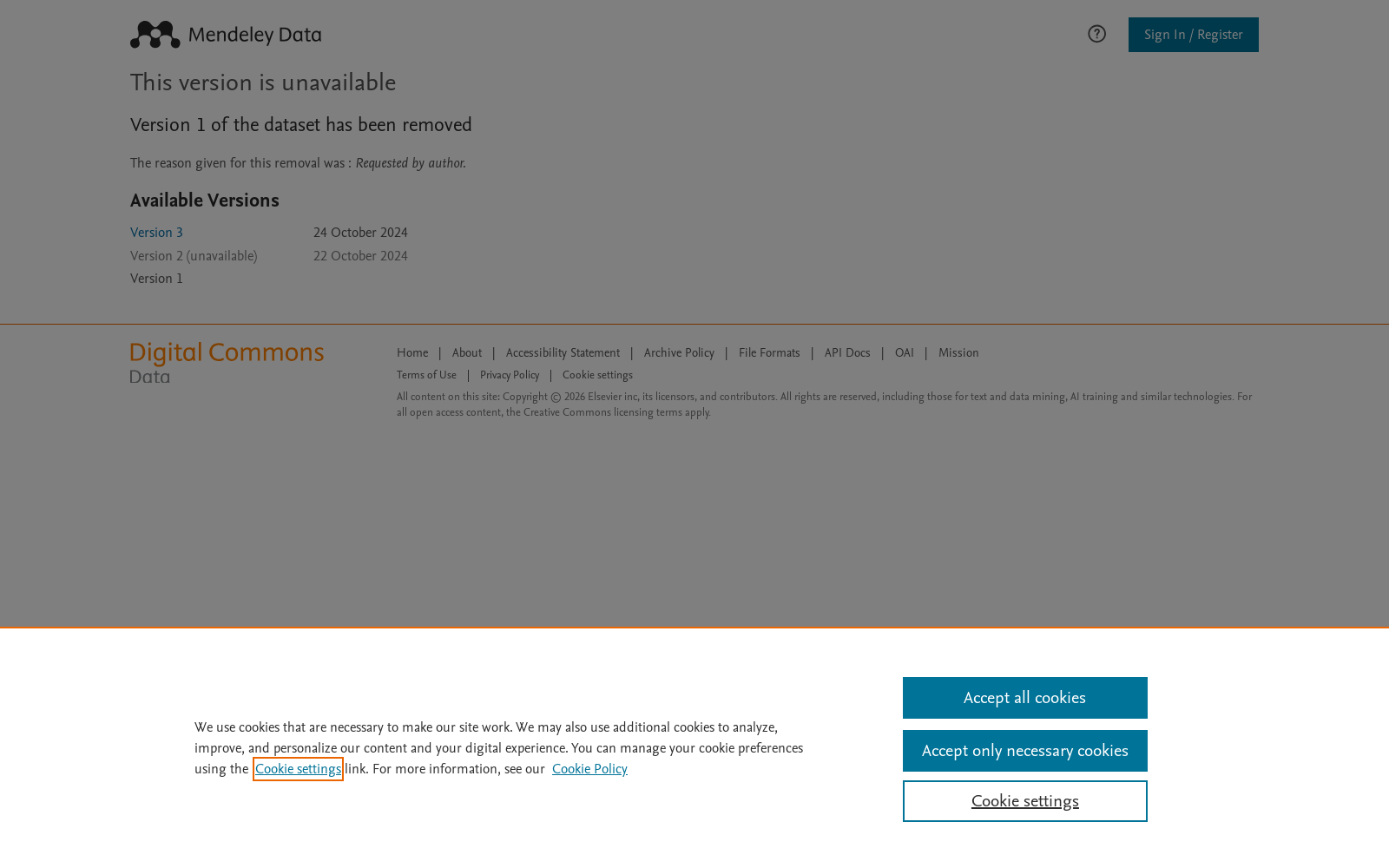Screen dimensions: 1389x868
Task: Open the Cookie Policy link
Action: tap(589, 769)
